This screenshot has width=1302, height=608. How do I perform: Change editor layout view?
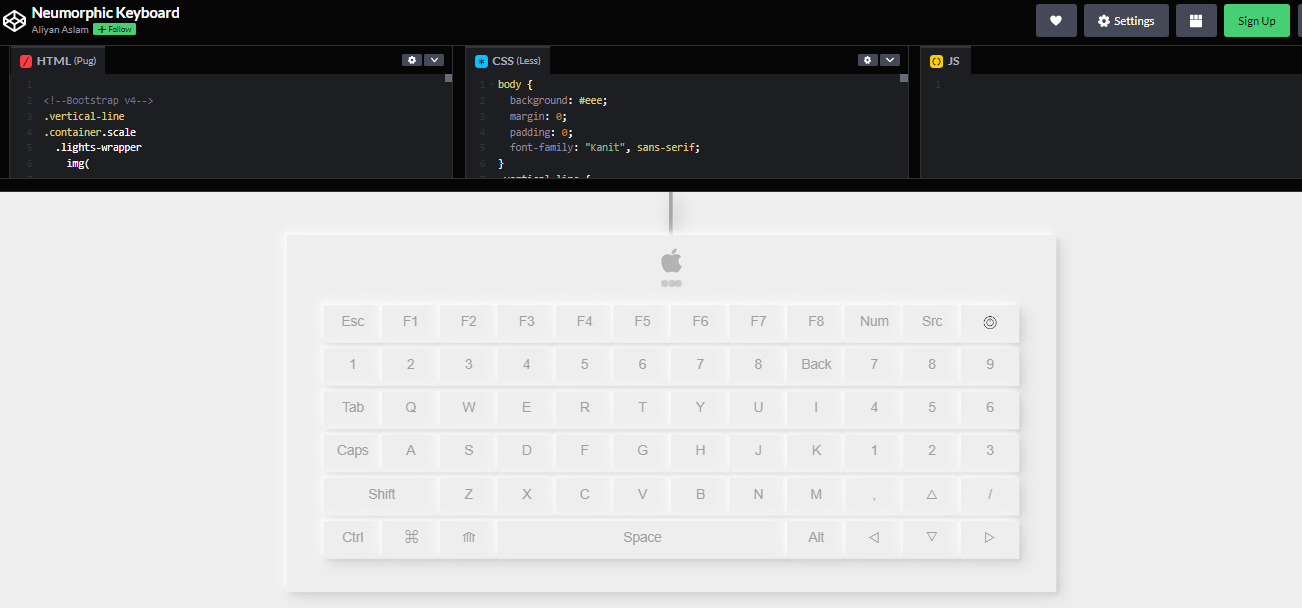click(1196, 20)
